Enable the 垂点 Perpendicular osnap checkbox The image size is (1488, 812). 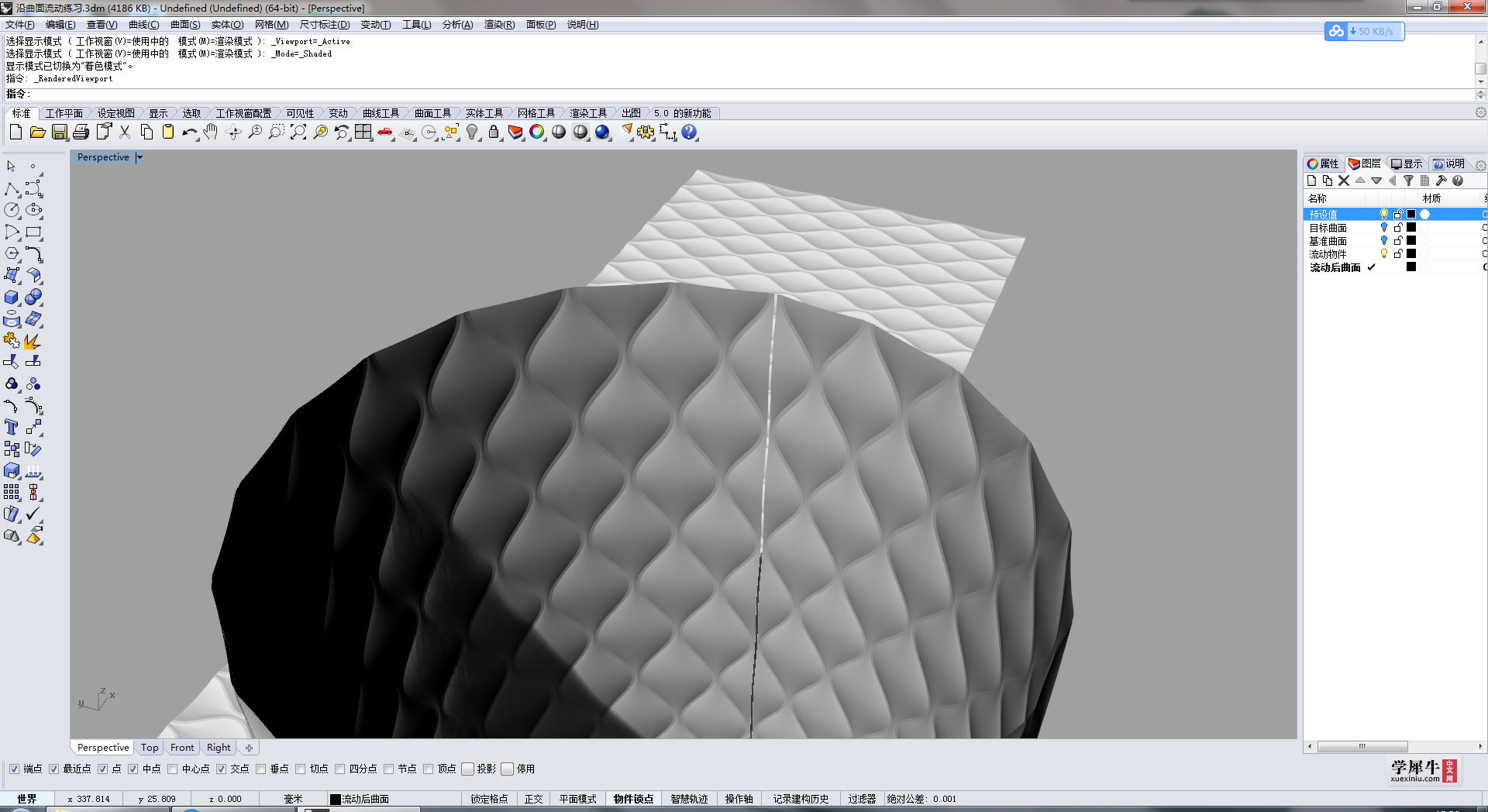tap(260, 769)
